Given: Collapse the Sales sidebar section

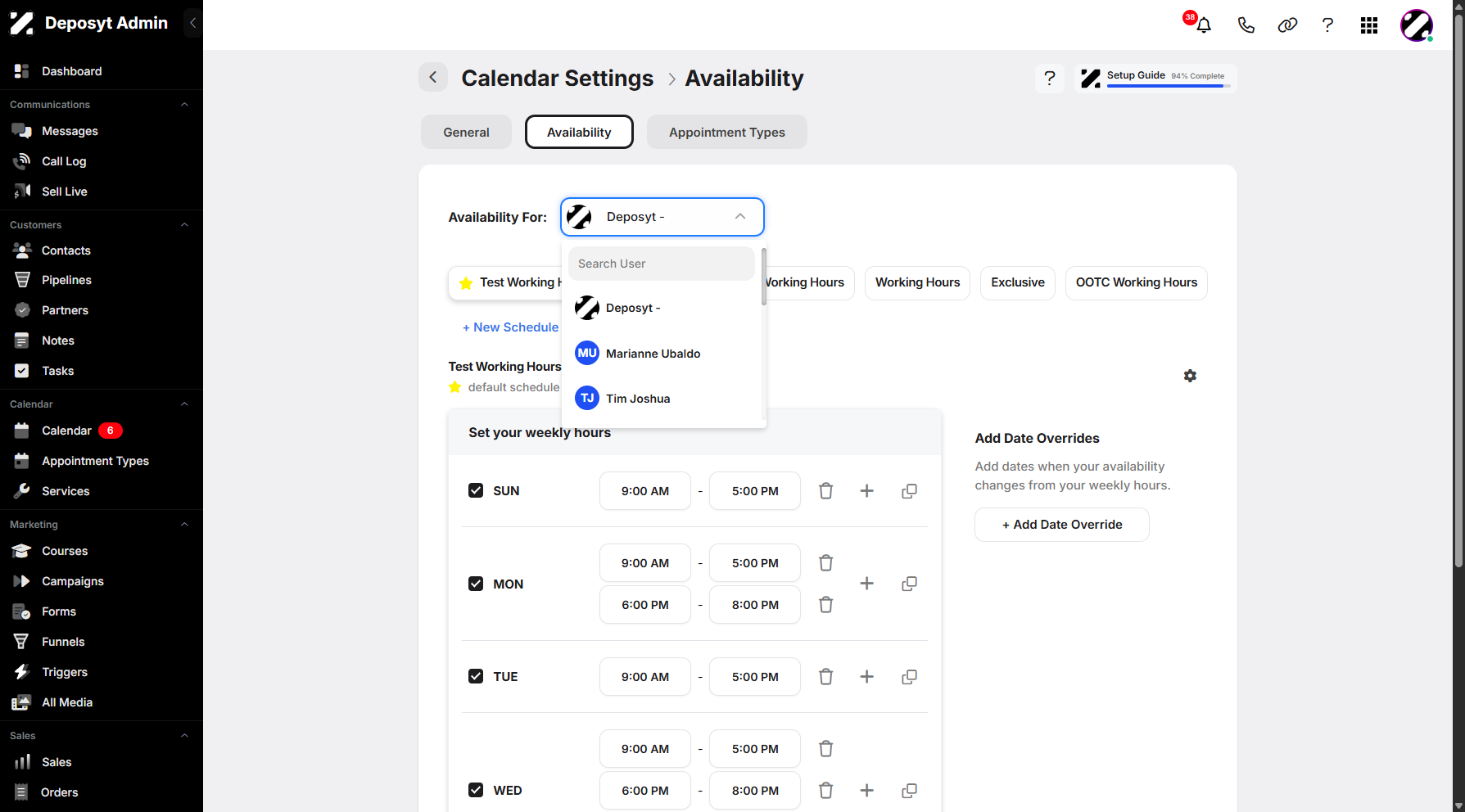Looking at the screenshot, I should (x=184, y=736).
